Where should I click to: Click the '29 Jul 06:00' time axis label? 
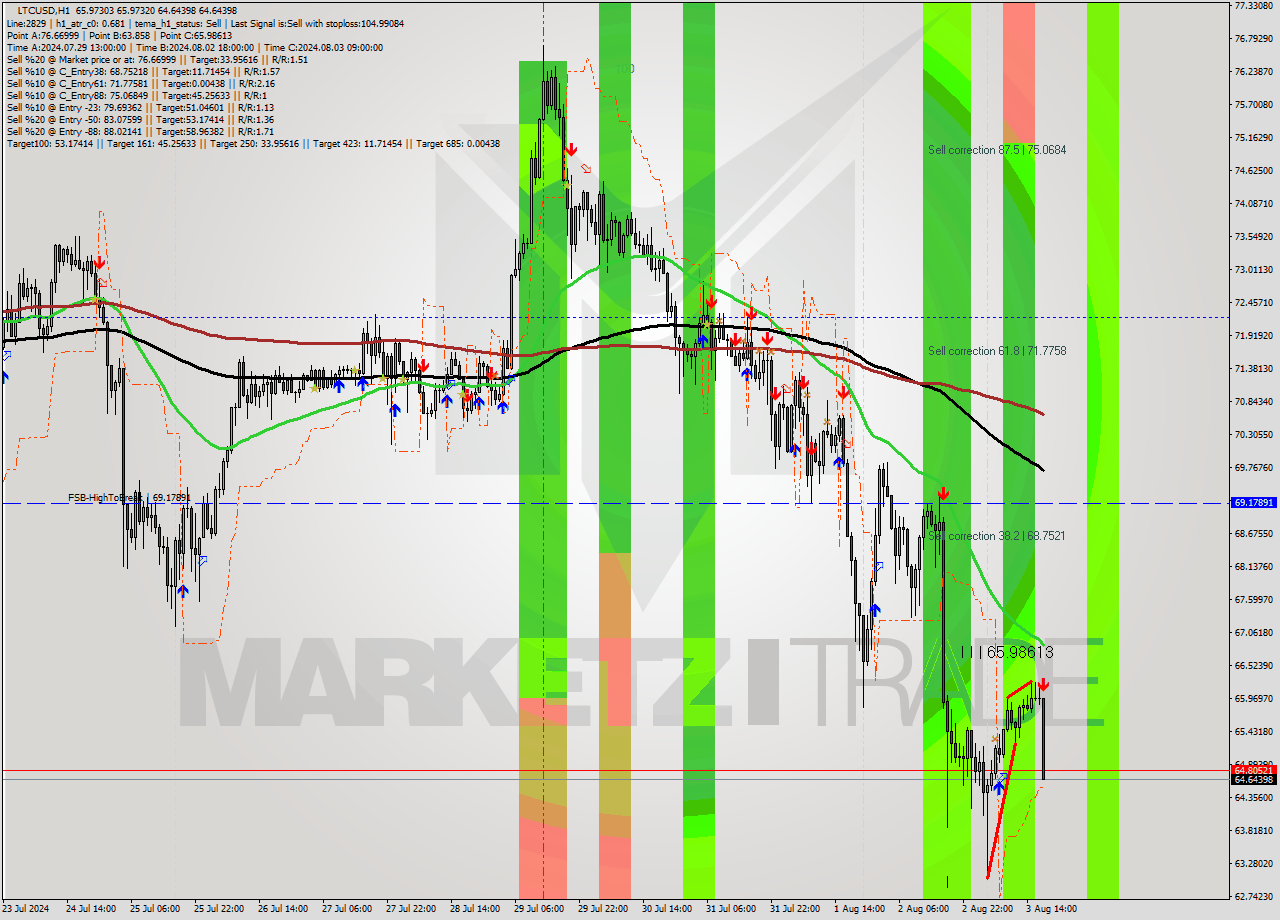click(x=539, y=909)
